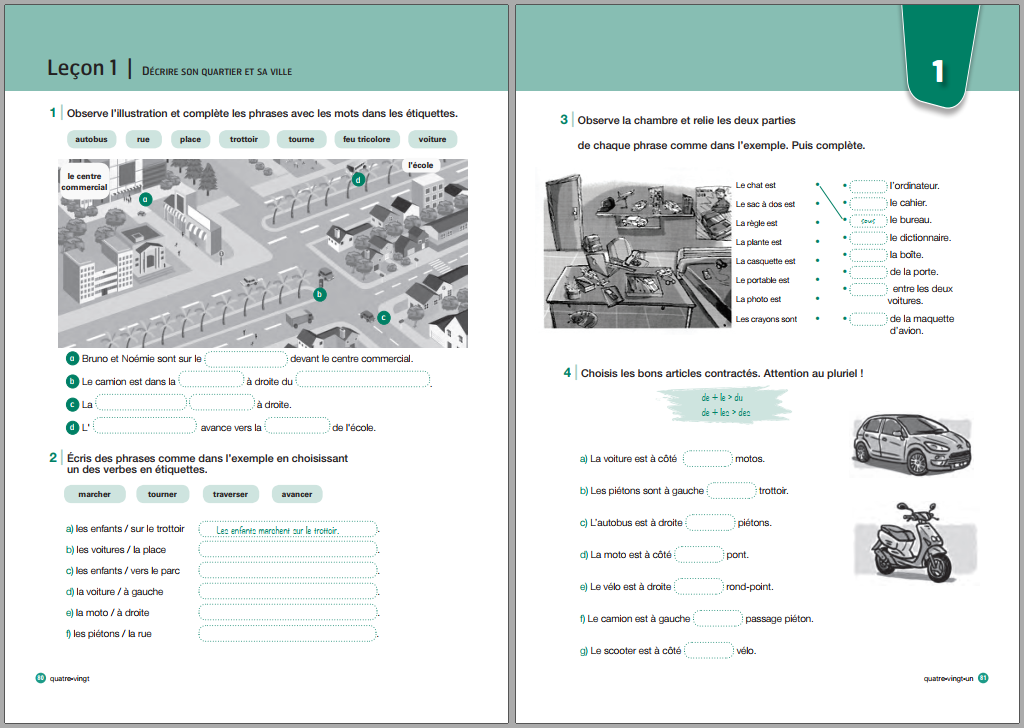Viewport: 1024px width, 728px height.
Task: Click the 'voiture' word label
Action: click(432, 139)
